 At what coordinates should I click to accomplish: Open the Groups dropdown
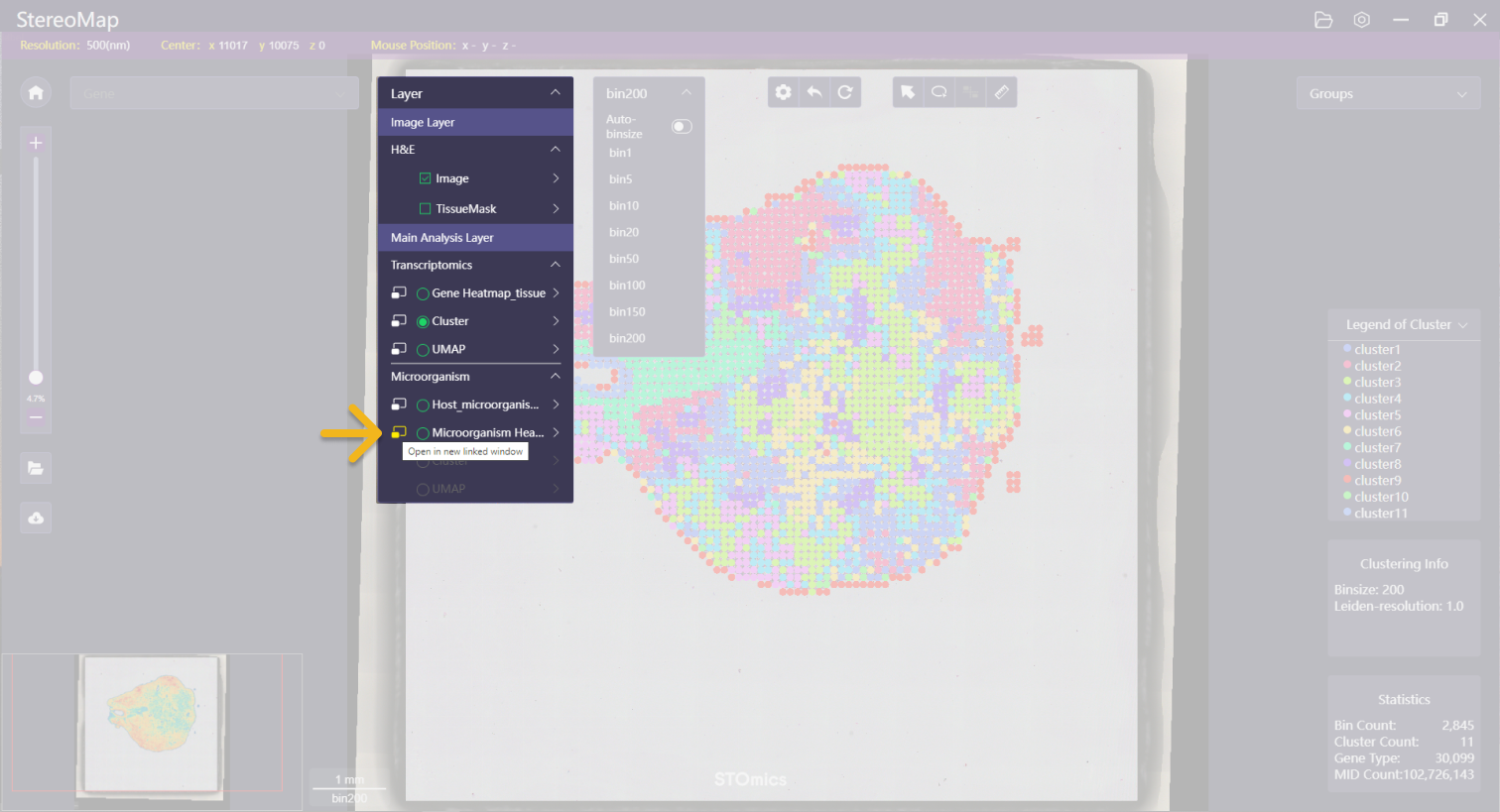(1387, 94)
